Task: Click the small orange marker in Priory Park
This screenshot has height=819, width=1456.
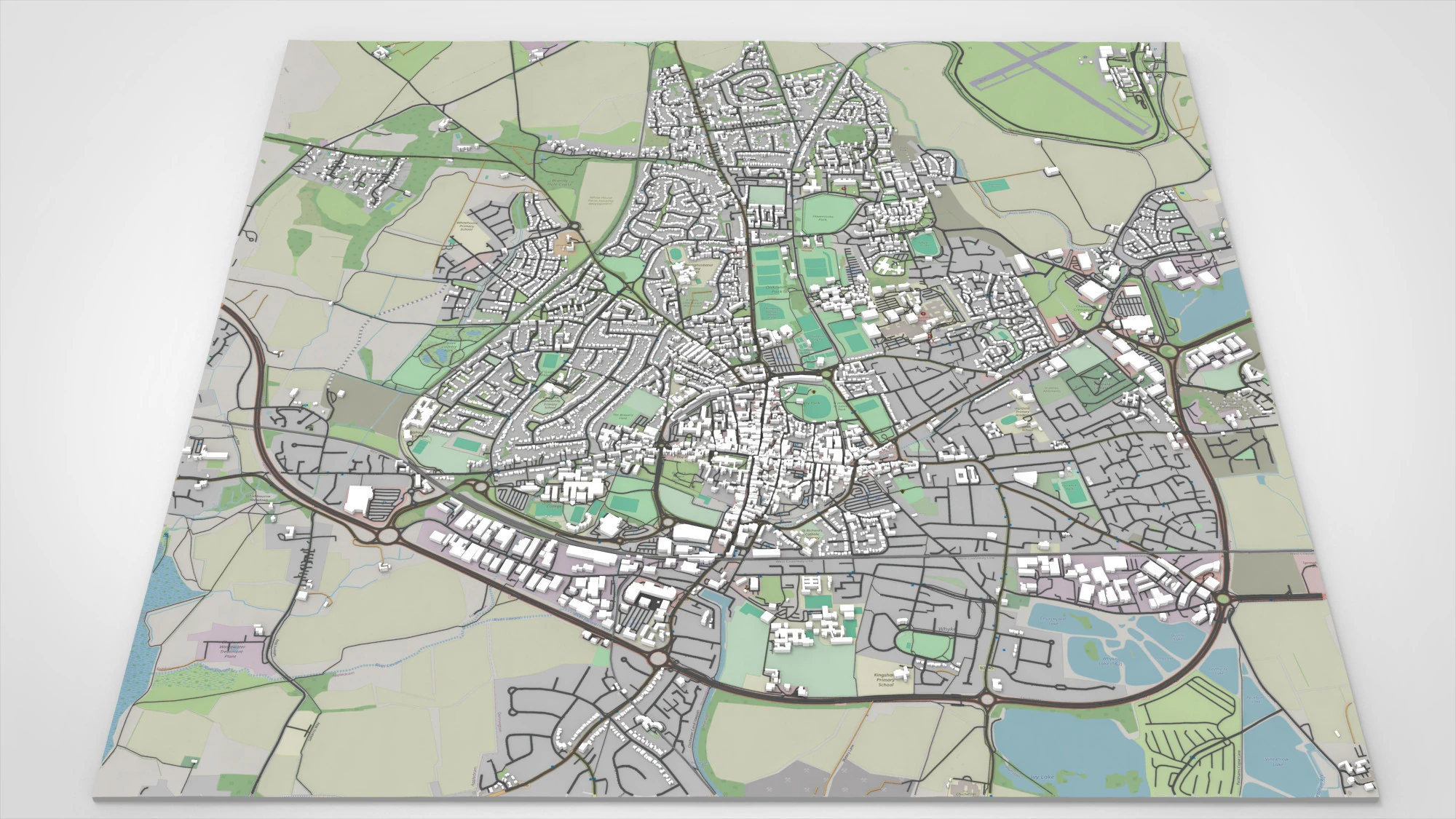Action: click(x=812, y=392)
